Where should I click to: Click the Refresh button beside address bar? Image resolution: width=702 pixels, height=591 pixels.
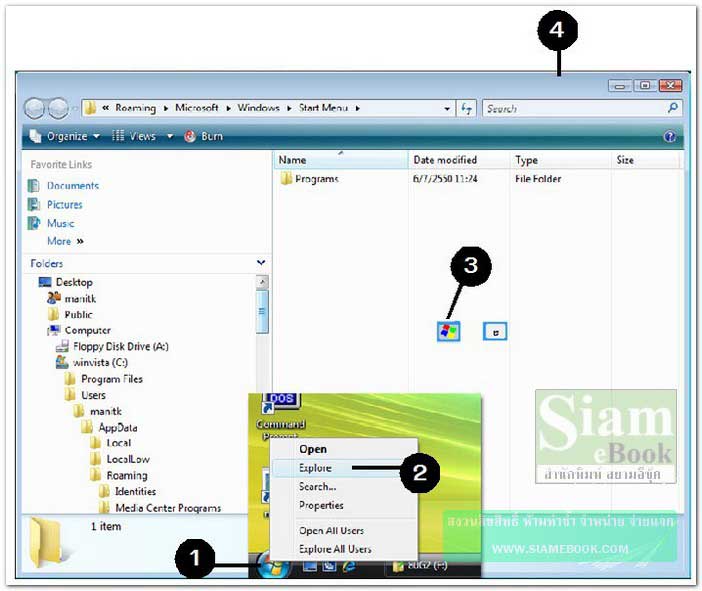466,108
